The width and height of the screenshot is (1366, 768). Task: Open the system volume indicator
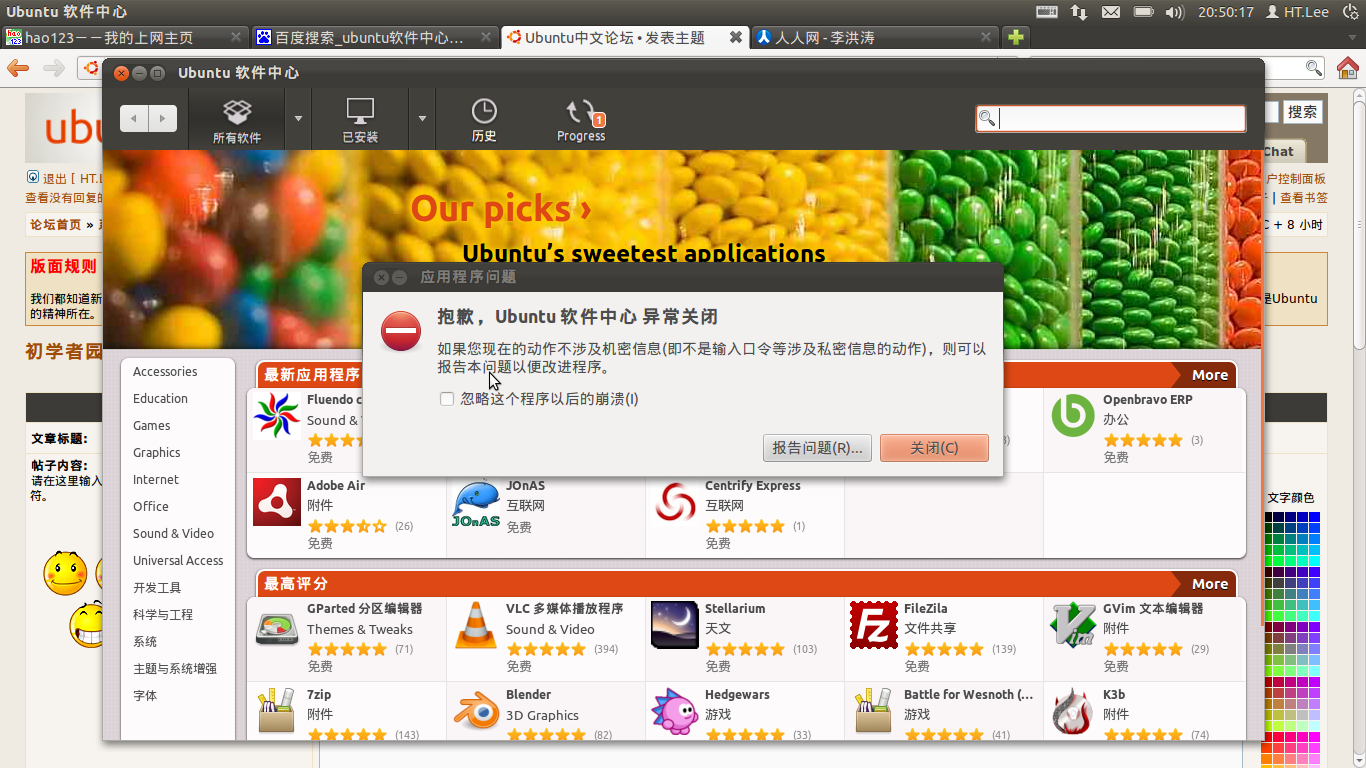point(1174,12)
